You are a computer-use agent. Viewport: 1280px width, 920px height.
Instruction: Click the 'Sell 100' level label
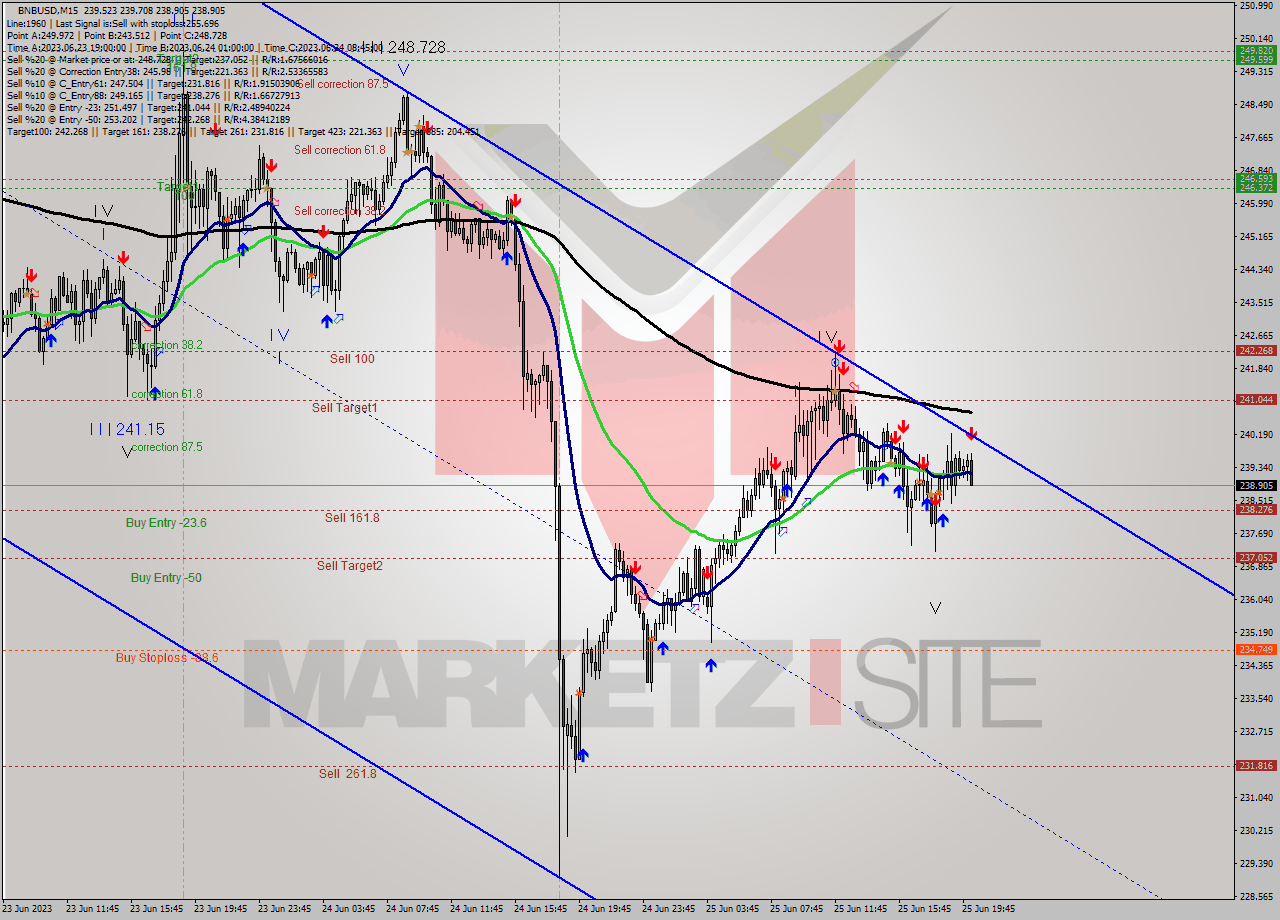click(x=352, y=358)
